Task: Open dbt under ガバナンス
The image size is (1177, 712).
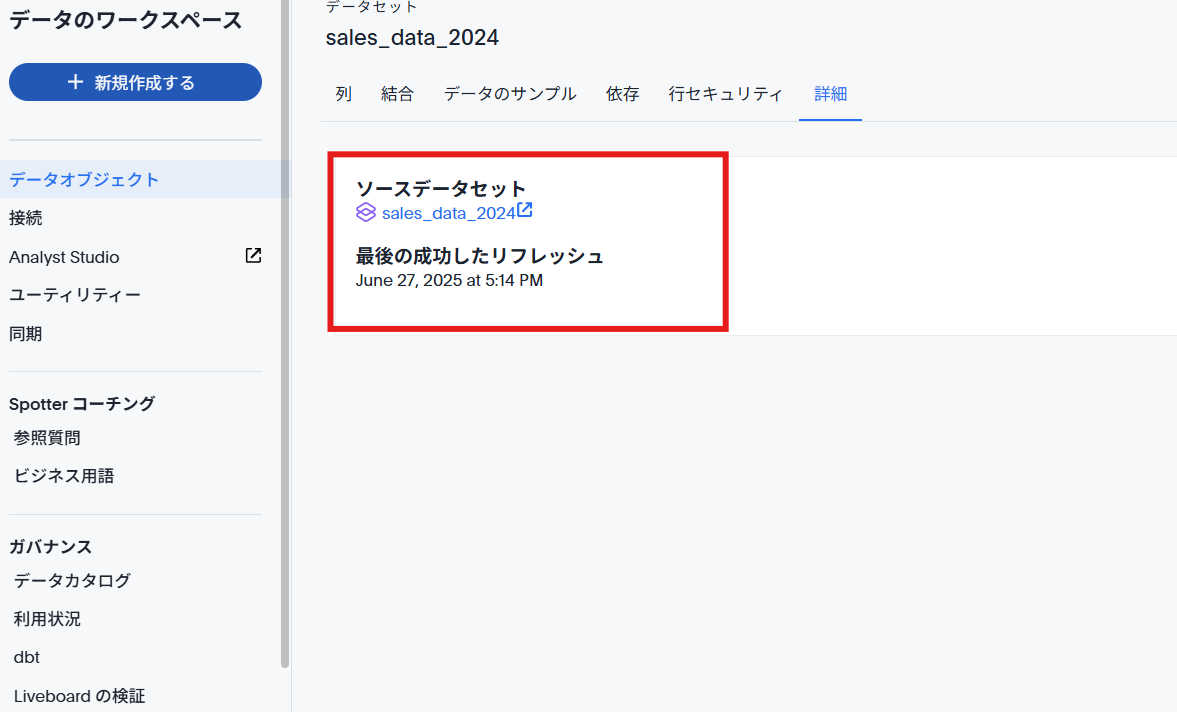Action: [26, 657]
